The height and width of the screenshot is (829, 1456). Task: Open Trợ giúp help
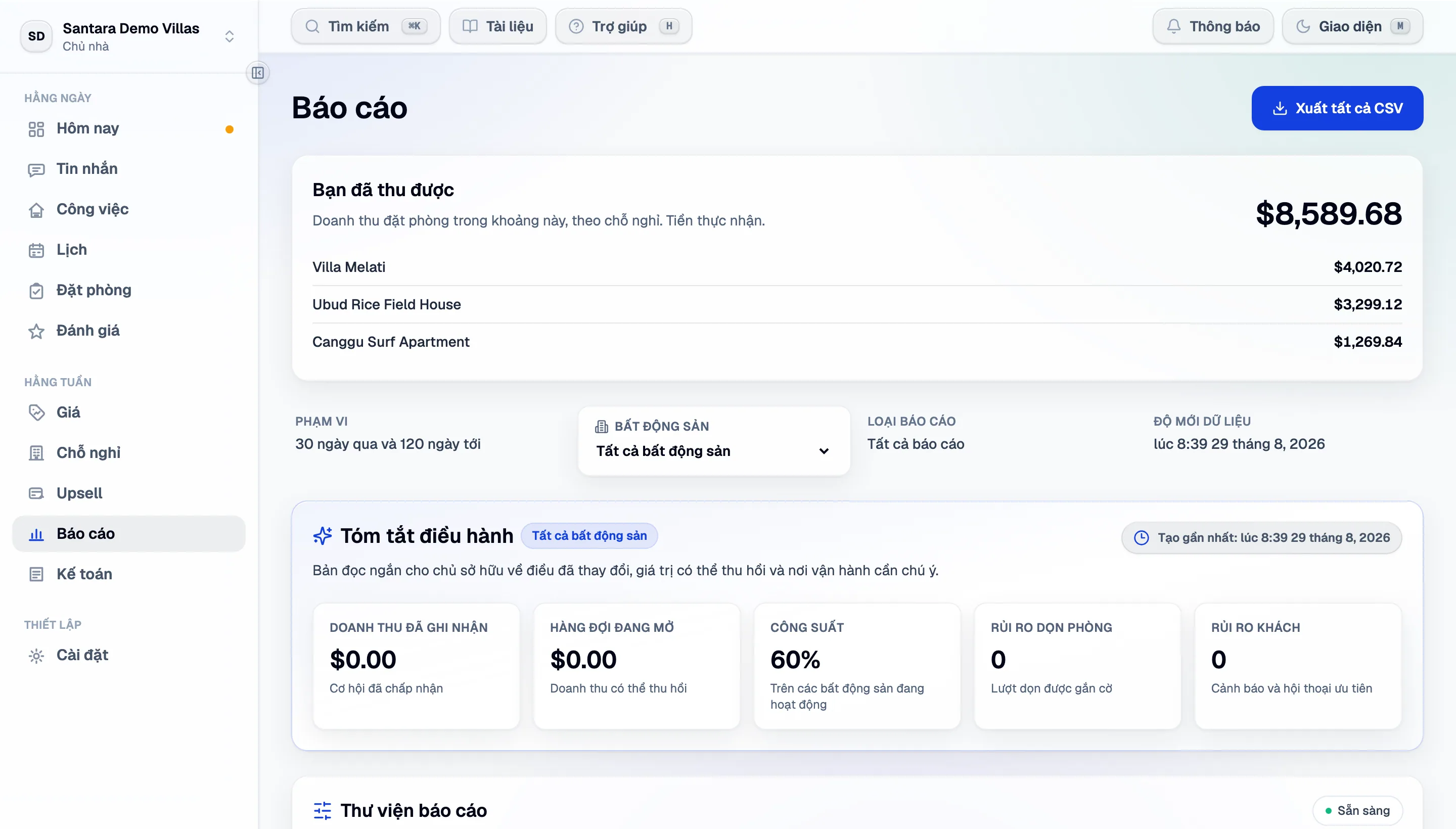pyautogui.click(x=623, y=26)
